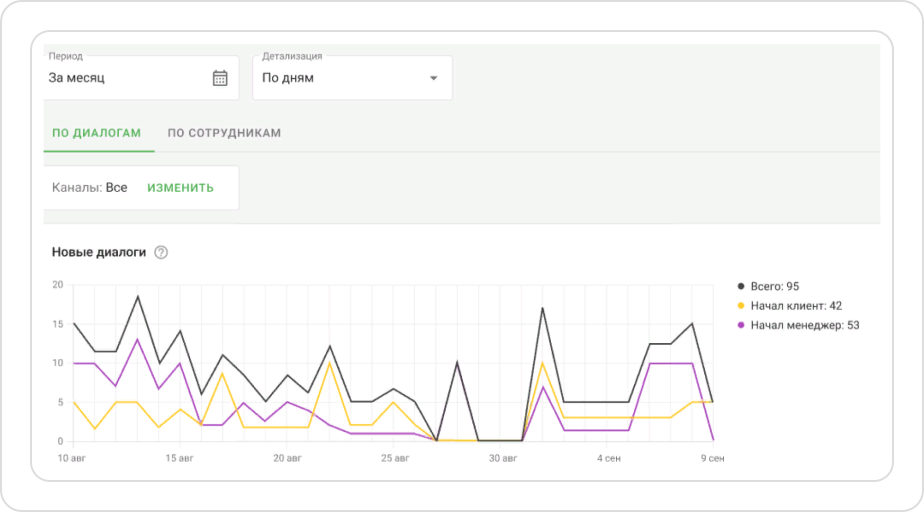The width and height of the screenshot is (924, 512).
Task: Click the 30 авг label on the x-axis
Action: click(503, 459)
